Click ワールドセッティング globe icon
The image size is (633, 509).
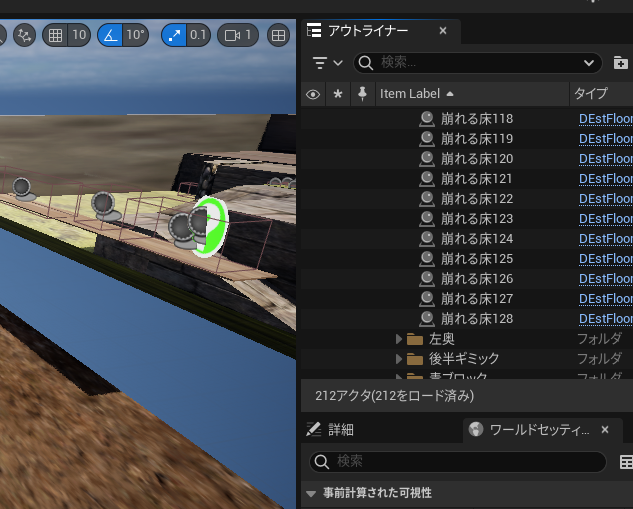(x=476, y=429)
